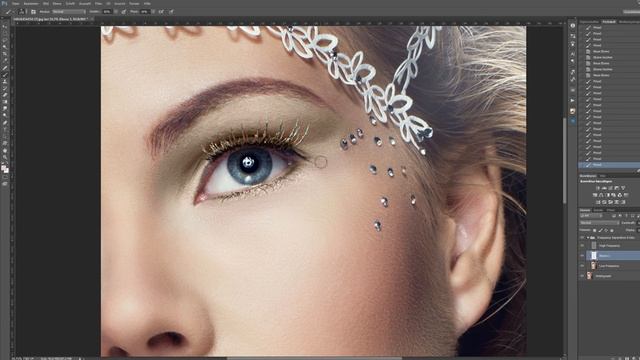Viewport: 640px width, 360px height.
Task: Select the Zoom tool
Action: tap(6, 156)
